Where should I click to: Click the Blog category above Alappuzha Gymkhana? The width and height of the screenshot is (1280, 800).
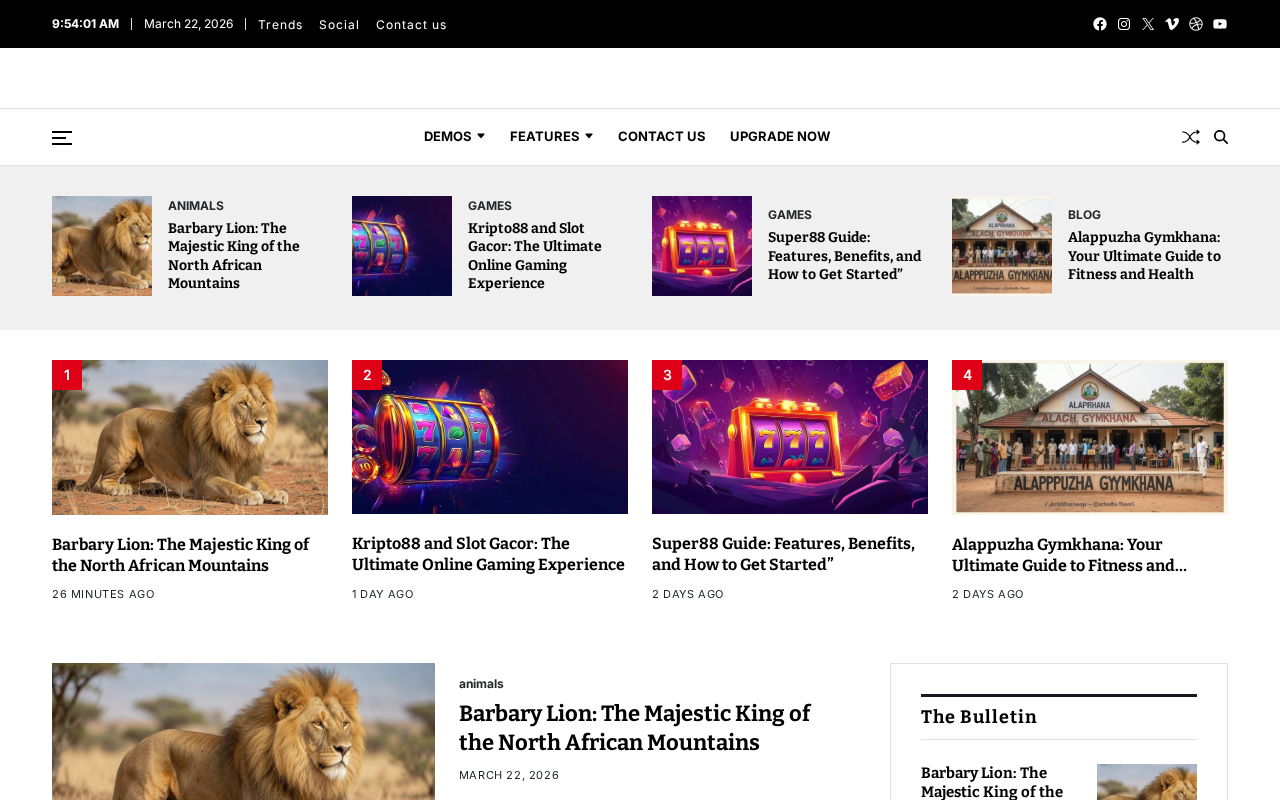pyautogui.click(x=1084, y=215)
